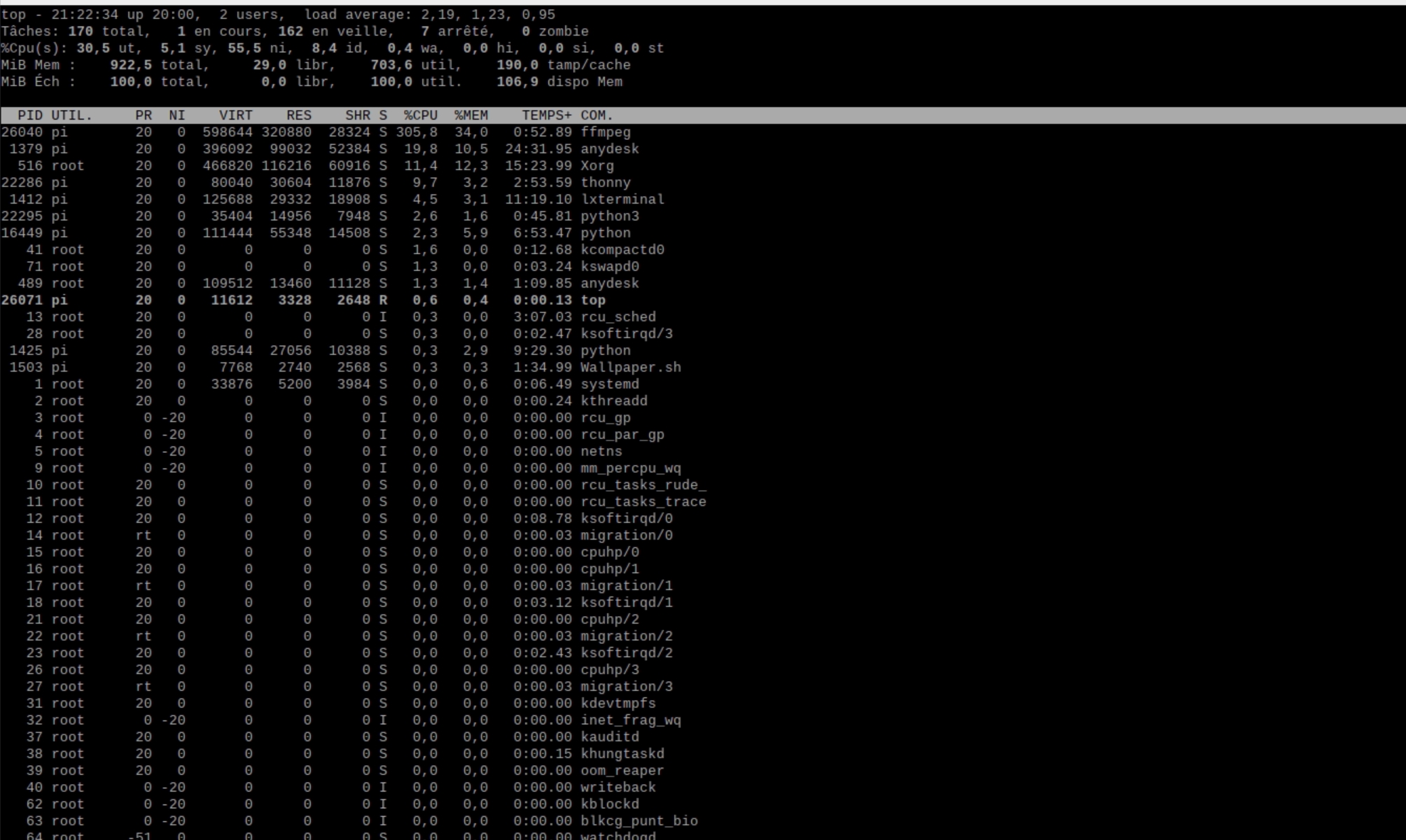Click the kthreadd process name
Image resolution: width=1406 pixels, height=840 pixels.
pos(614,401)
